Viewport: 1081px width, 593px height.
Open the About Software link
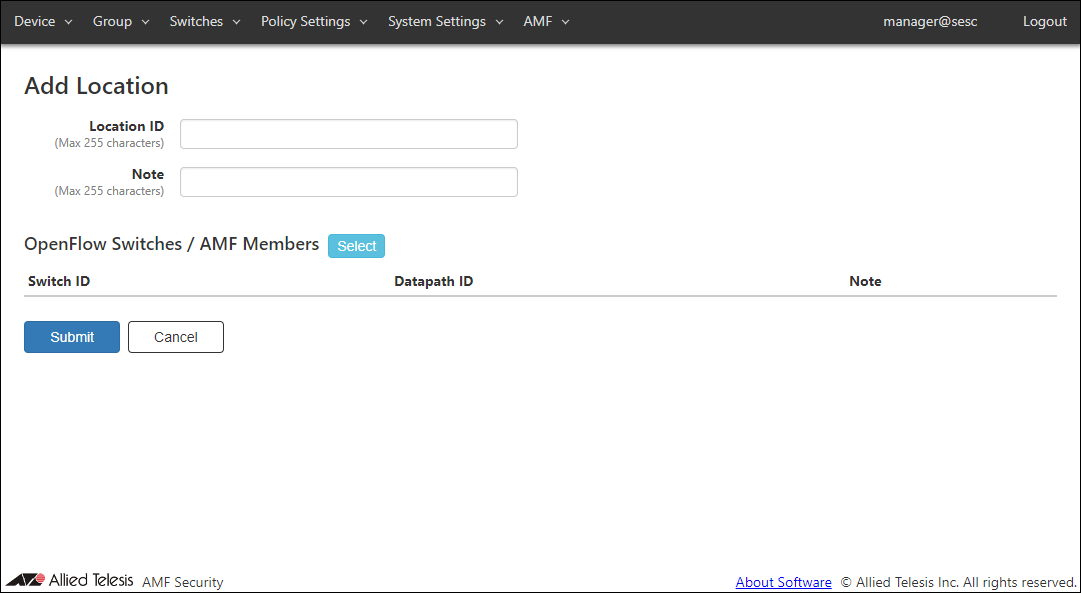point(783,582)
